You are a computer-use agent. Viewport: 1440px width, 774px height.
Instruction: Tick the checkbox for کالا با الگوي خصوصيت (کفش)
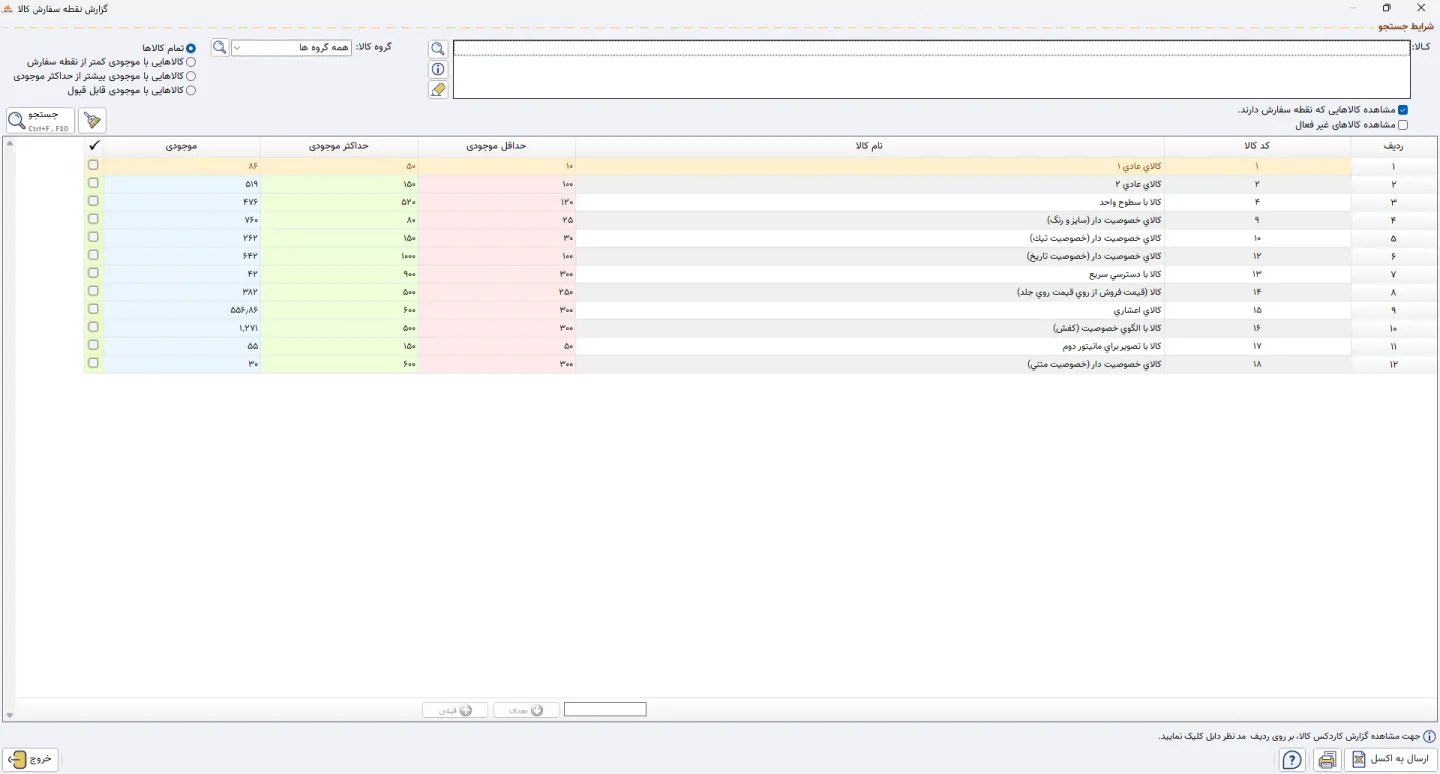94,327
